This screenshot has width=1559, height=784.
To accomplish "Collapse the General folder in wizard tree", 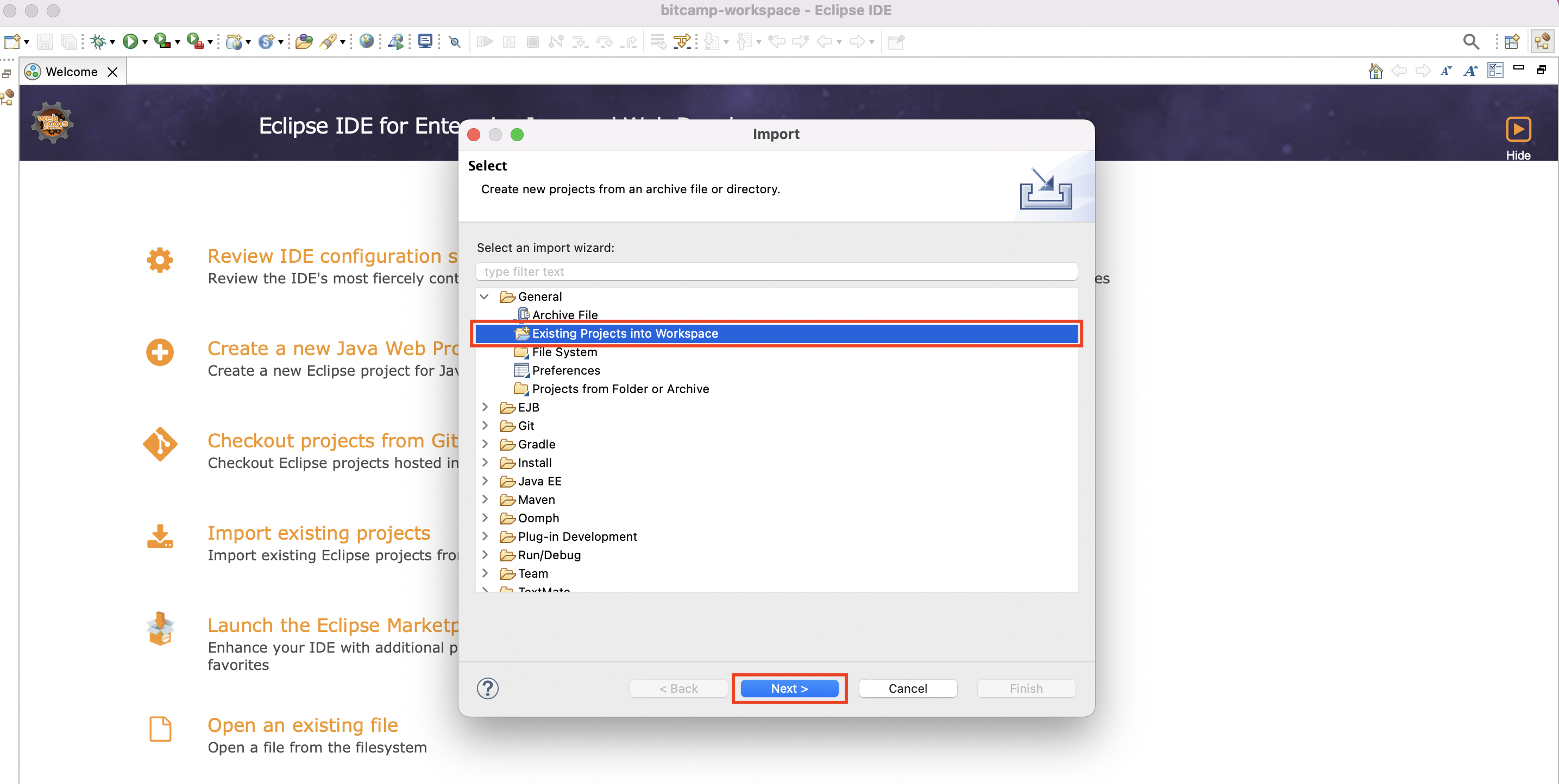I will point(484,296).
